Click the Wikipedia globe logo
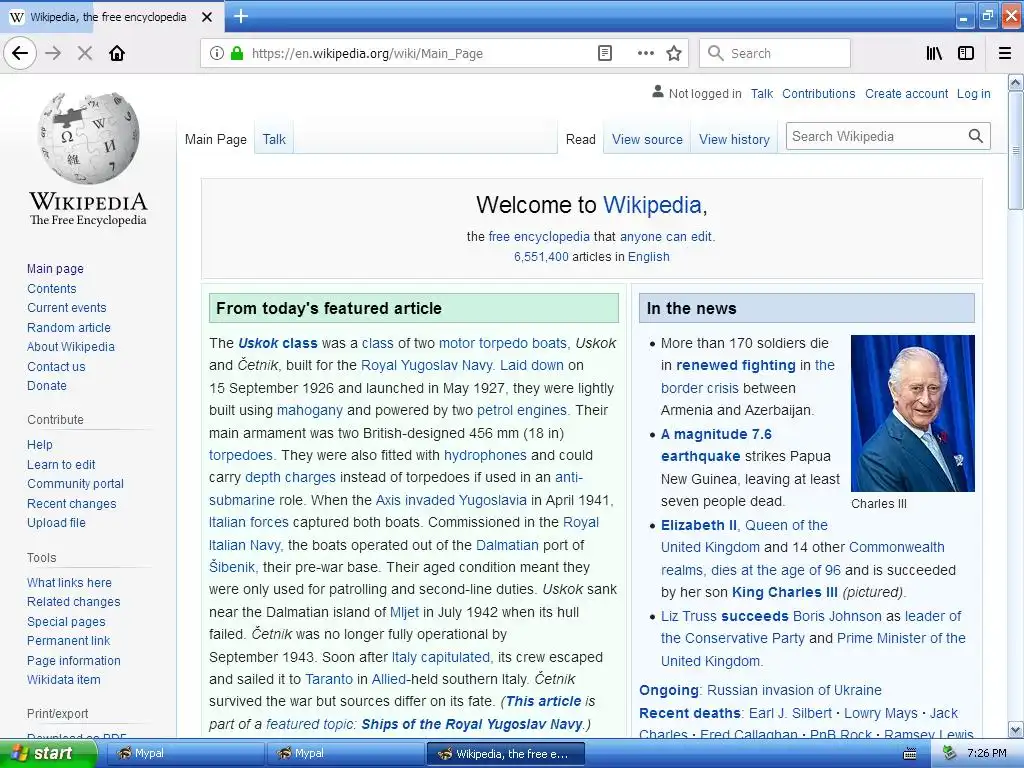Image resolution: width=1024 pixels, height=768 pixels. 88,137
